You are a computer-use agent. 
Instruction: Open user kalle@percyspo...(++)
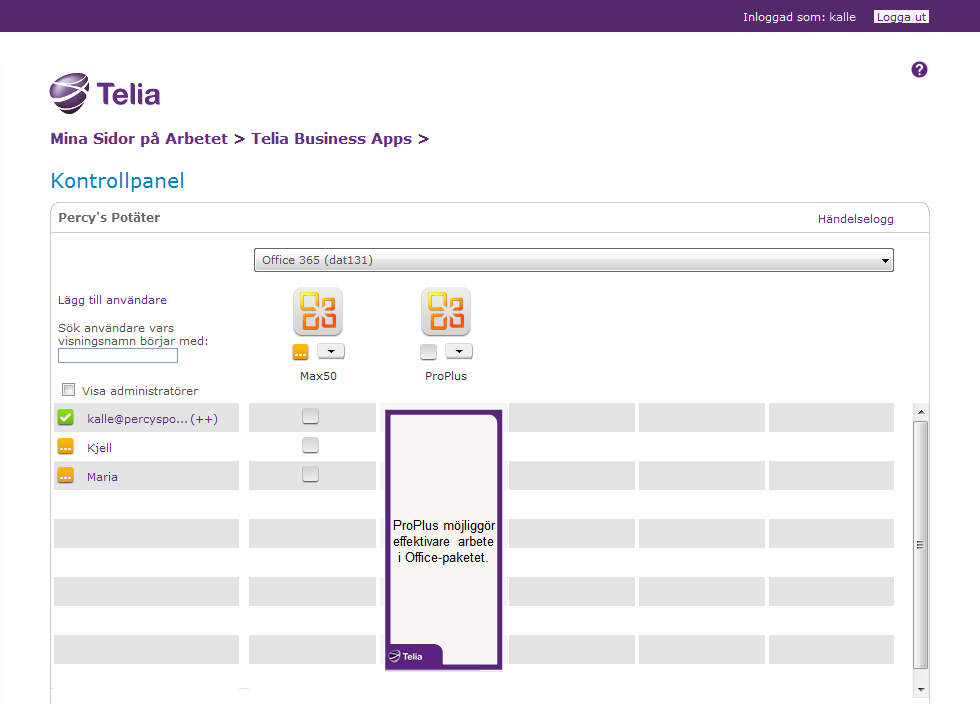152,419
